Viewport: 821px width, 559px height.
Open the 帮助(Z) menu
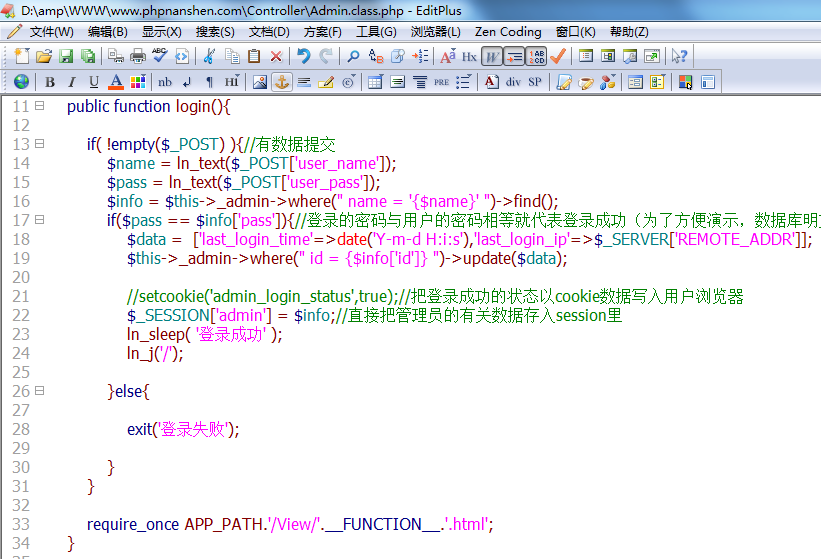629,32
